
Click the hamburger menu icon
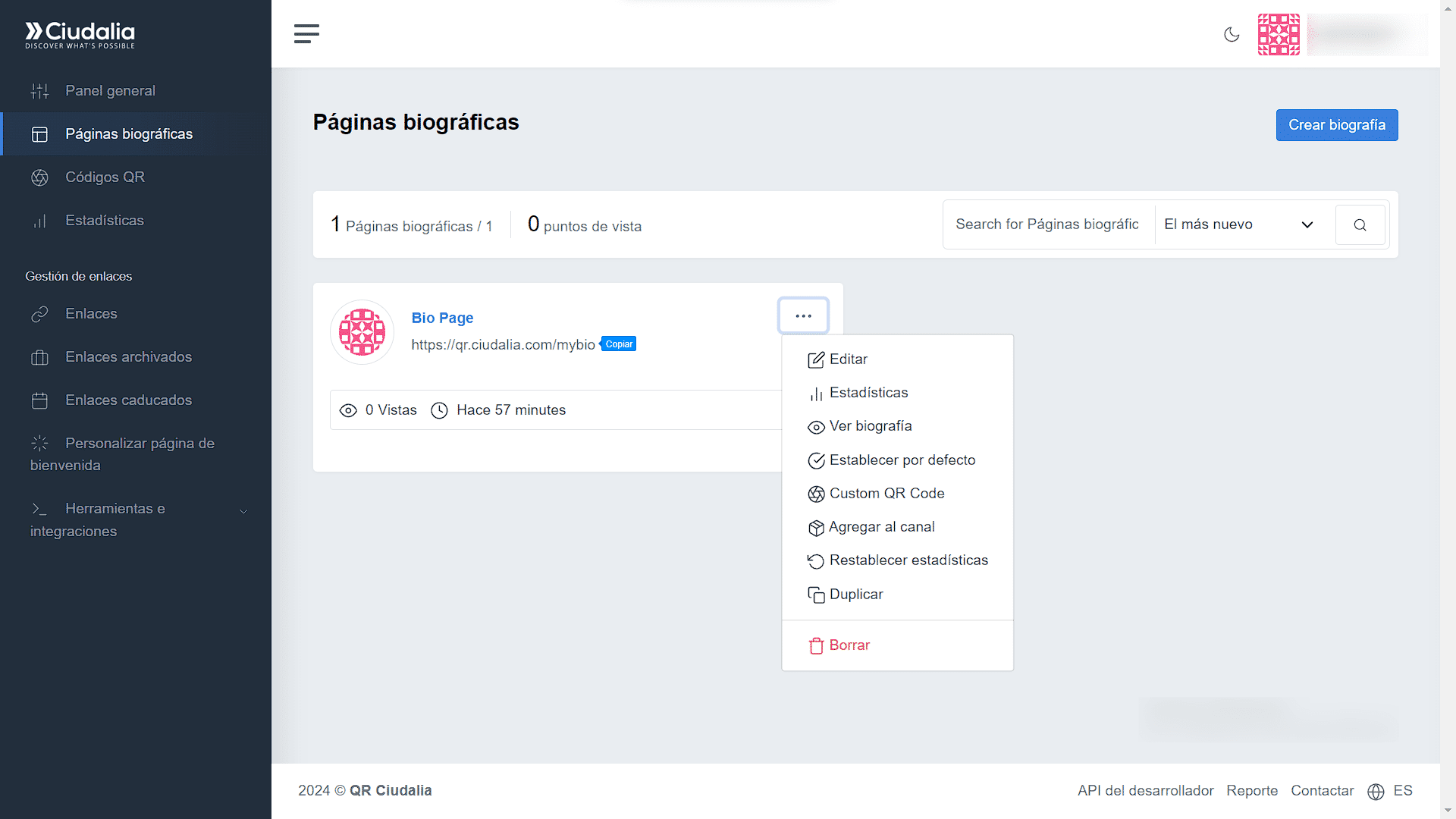[306, 34]
